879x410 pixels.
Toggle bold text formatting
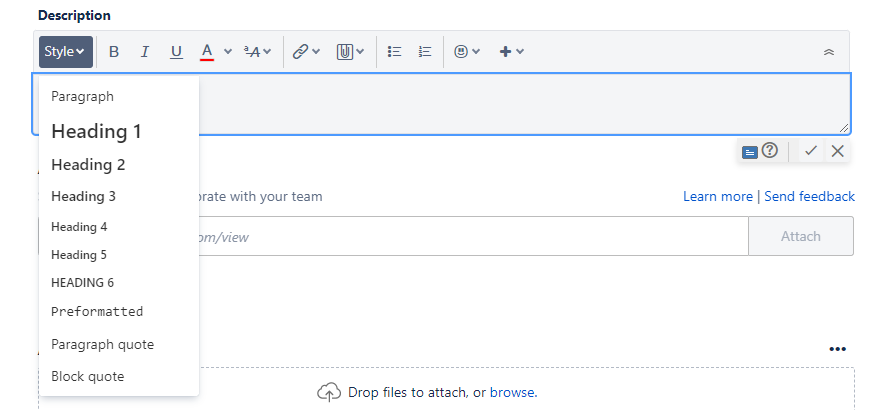point(114,52)
